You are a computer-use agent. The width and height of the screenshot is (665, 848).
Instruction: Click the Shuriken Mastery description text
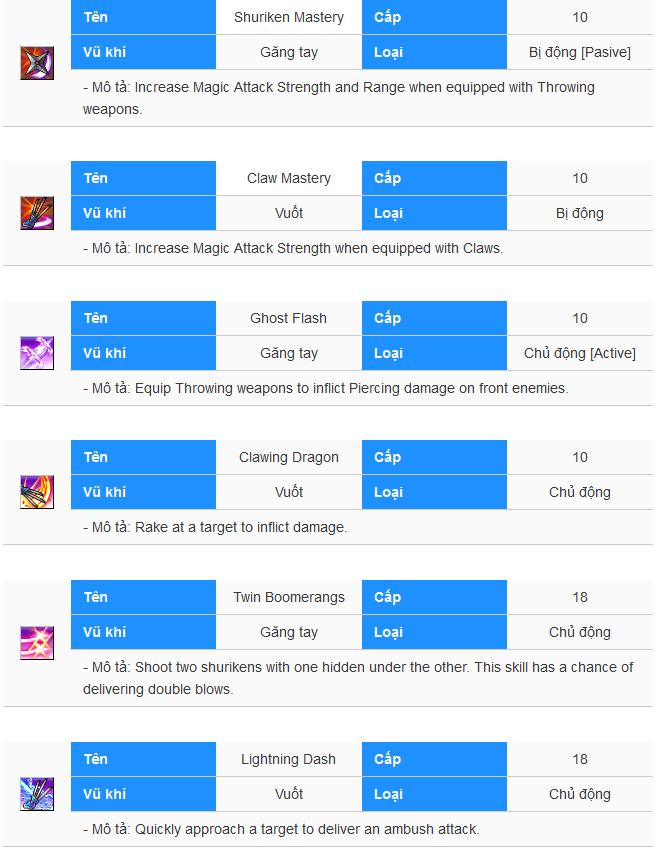(x=339, y=98)
